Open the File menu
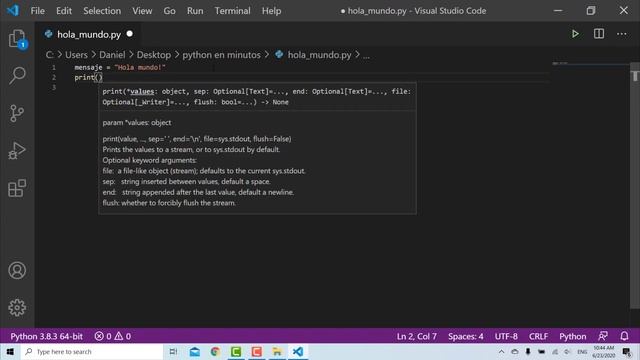The image size is (640, 360). (x=38, y=11)
